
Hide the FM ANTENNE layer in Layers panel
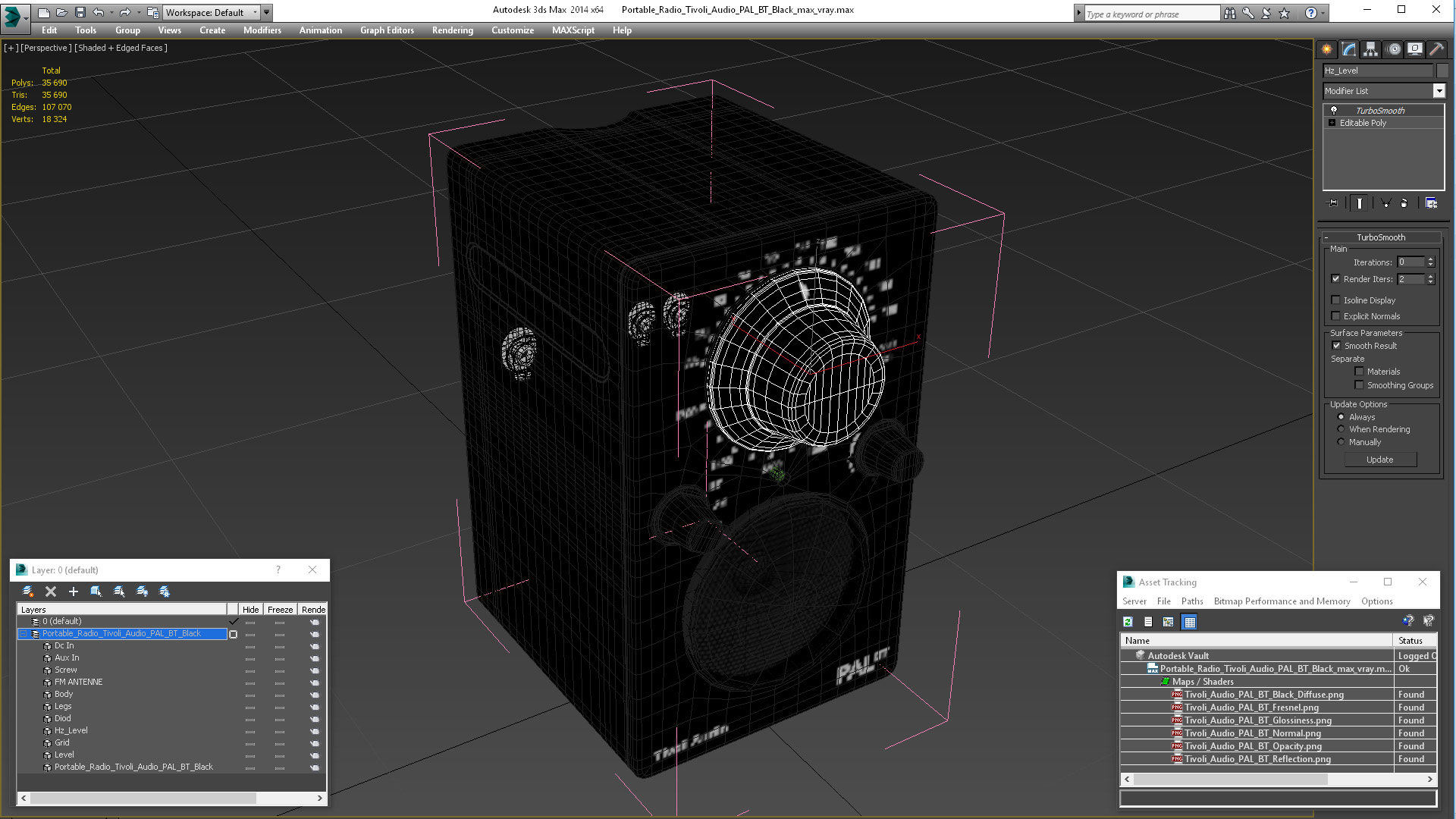coord(250,682)
